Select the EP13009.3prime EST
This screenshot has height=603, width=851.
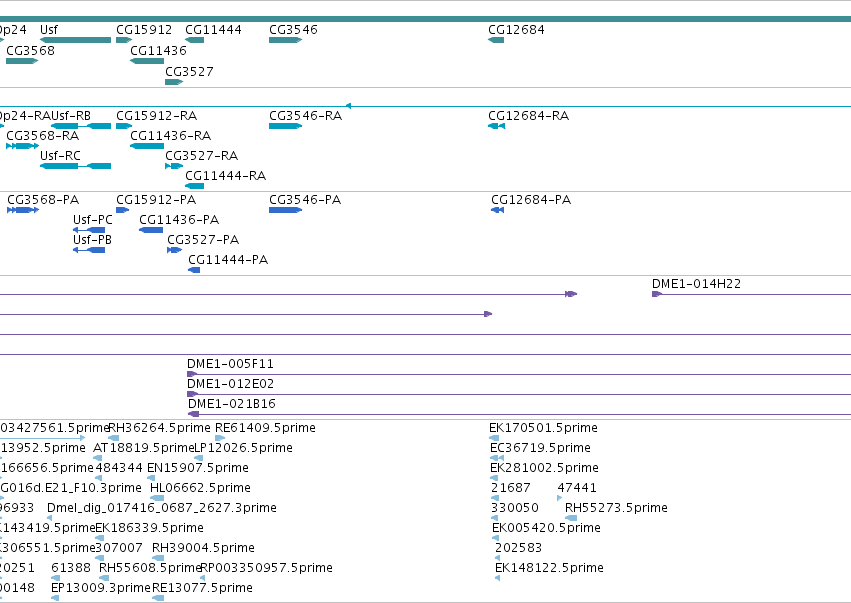point(55,598)
